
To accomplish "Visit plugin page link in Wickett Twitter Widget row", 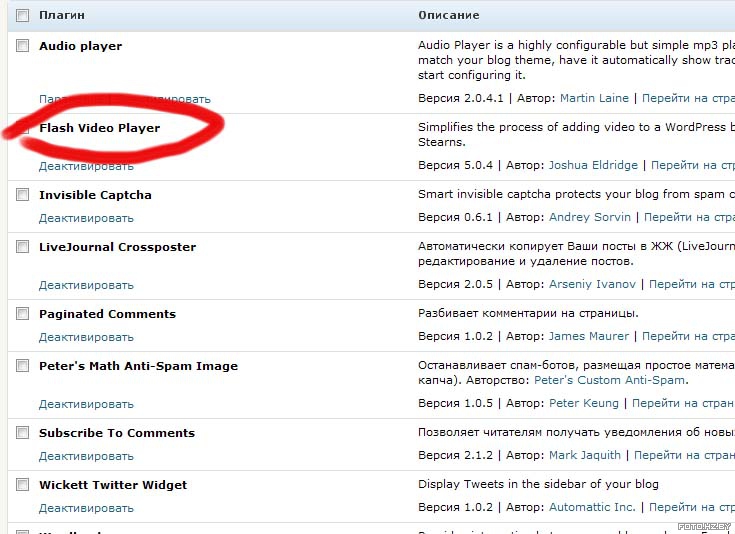I will pyautogui.click(x=692, y=508).
